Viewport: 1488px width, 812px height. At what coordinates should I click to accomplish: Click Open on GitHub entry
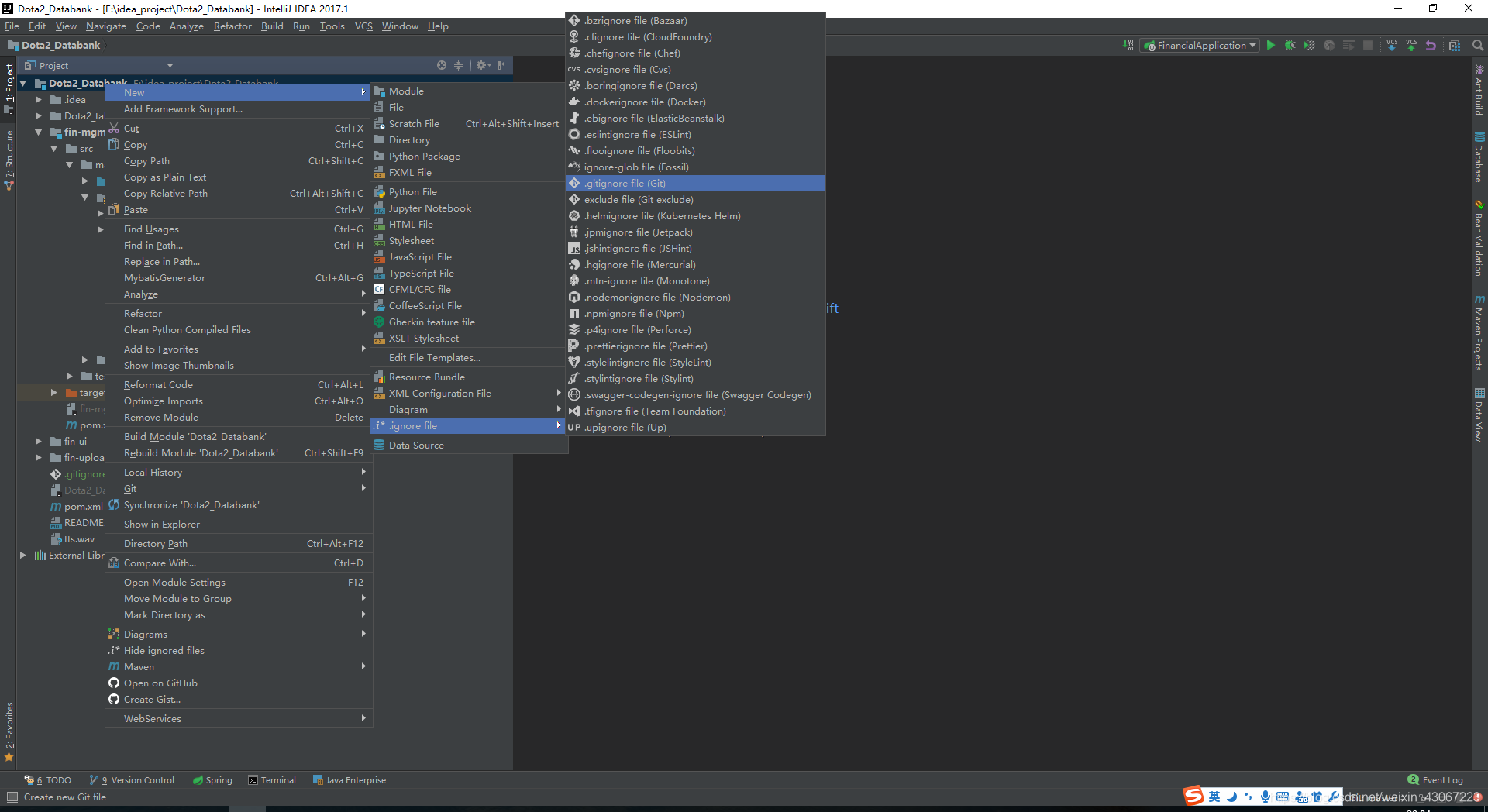point(239,683)
